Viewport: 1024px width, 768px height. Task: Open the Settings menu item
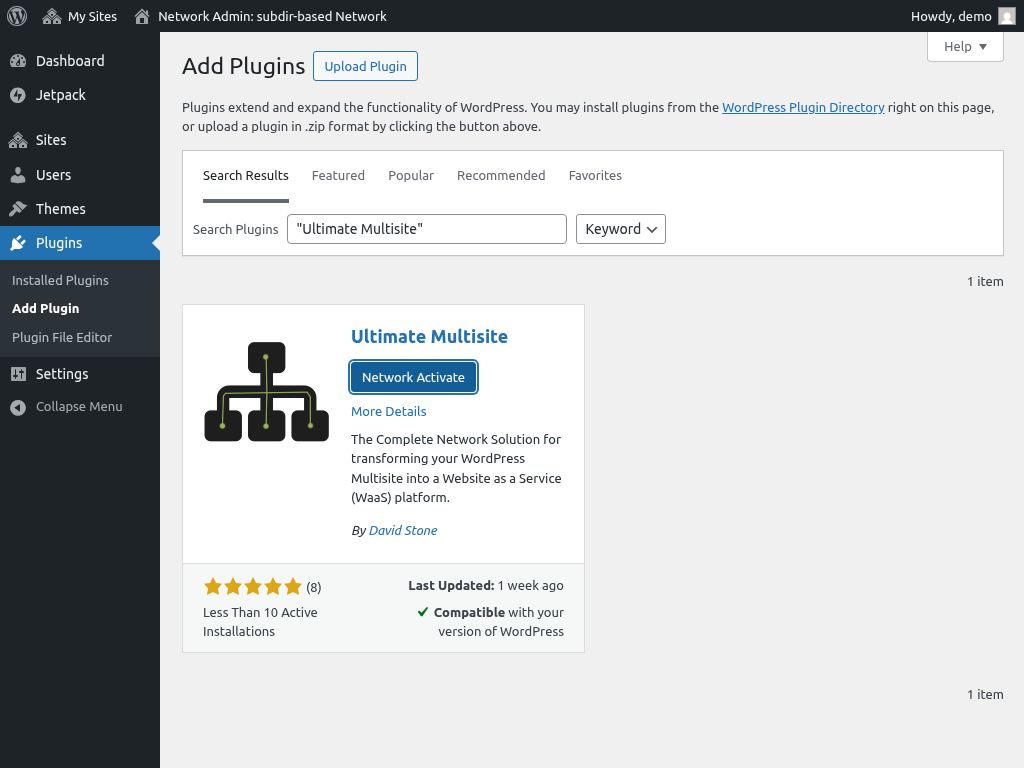[x=80, y=374]
